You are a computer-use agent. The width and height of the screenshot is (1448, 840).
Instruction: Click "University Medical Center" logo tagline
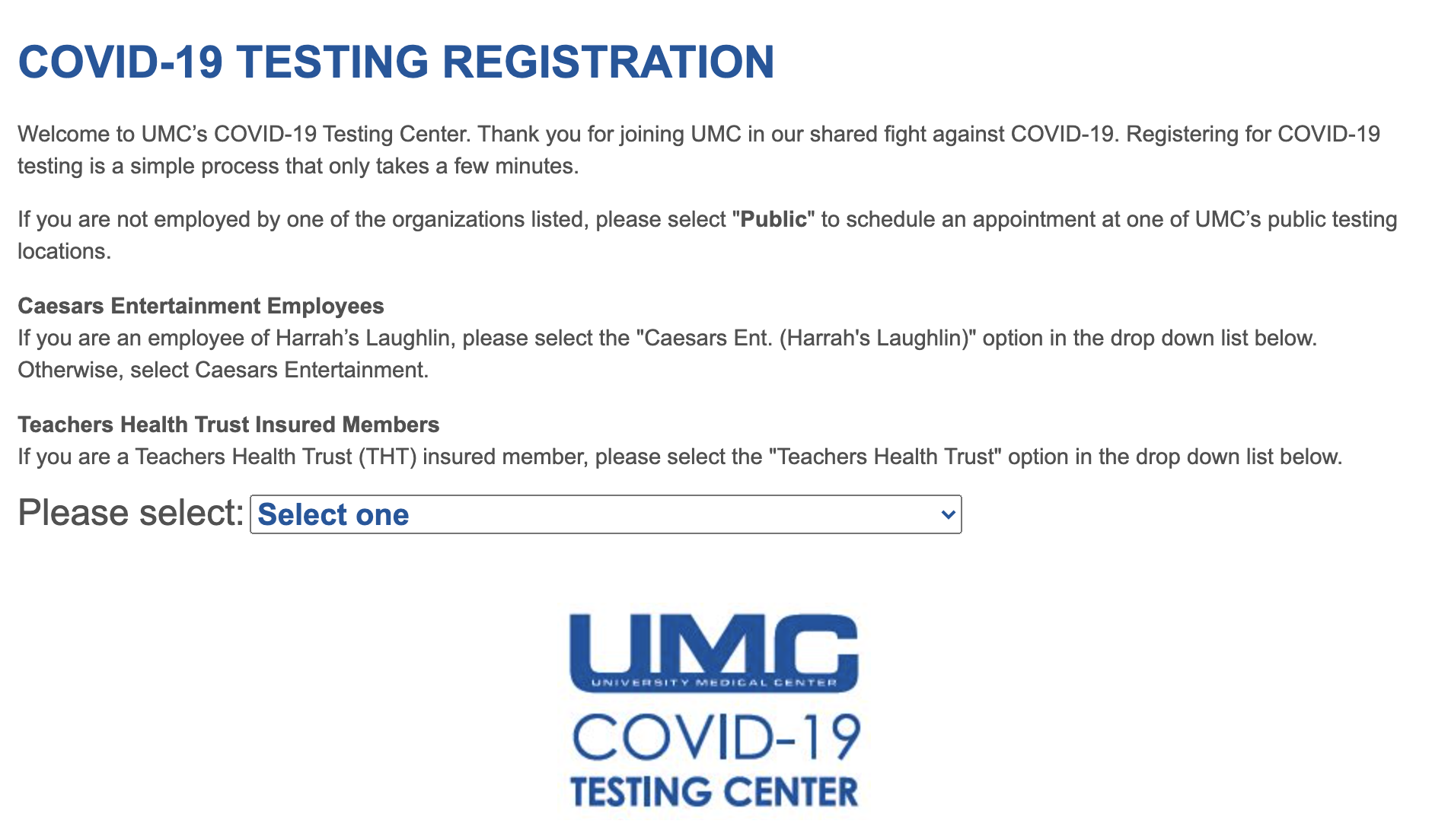(x=714, y=682)
